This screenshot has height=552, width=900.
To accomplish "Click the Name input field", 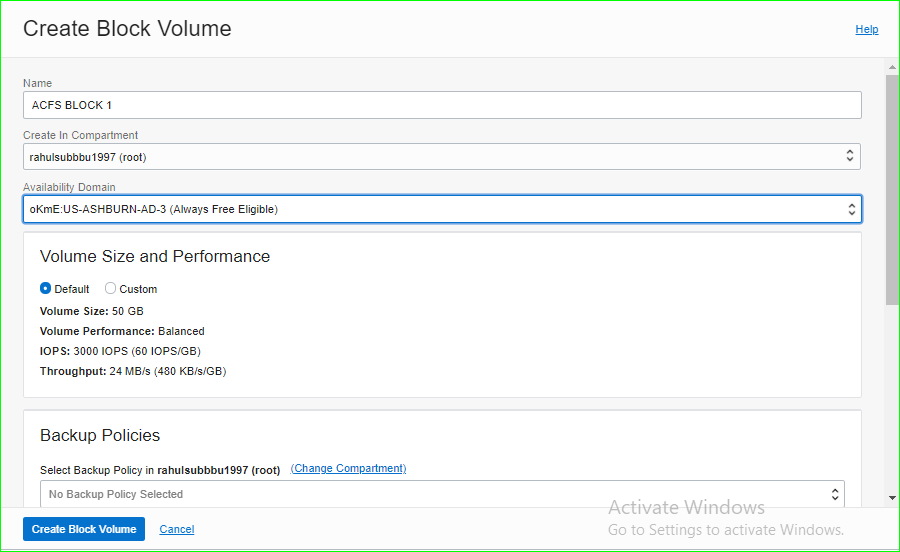I will (x=441, y=105).
